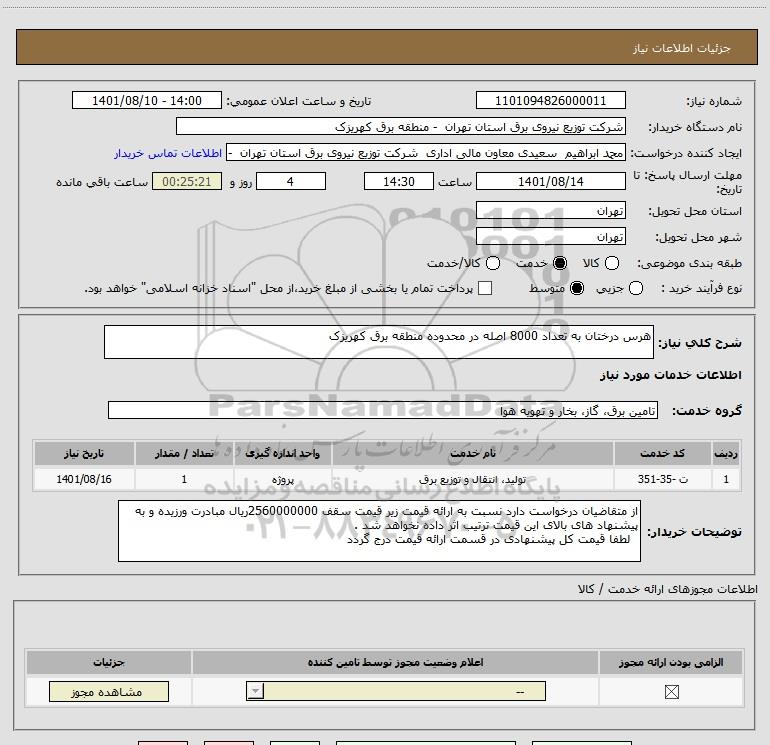Click the remaining time countdown 00:25:21
770x745 pixels.
point(187,181)
